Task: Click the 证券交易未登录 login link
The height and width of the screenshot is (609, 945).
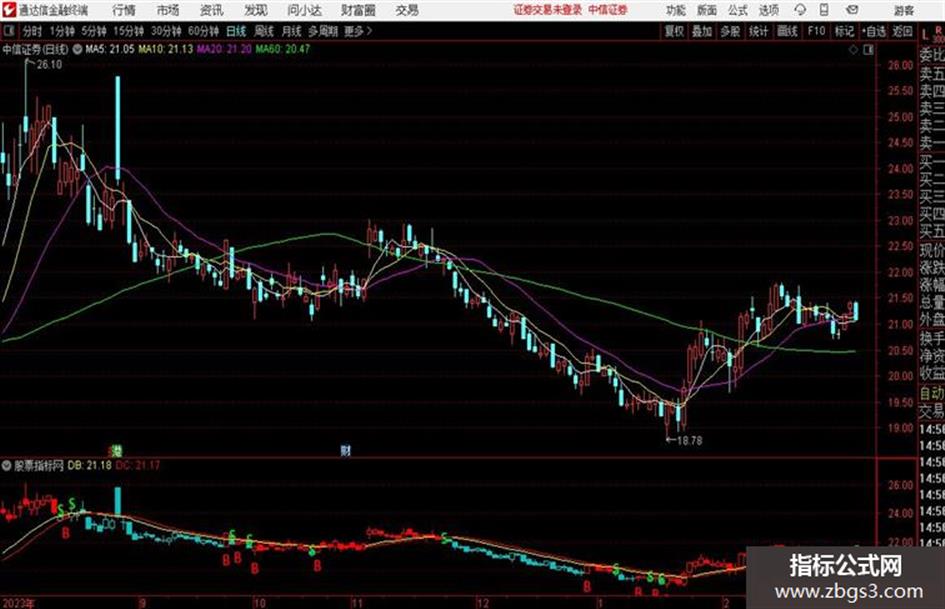Action: 547,10
